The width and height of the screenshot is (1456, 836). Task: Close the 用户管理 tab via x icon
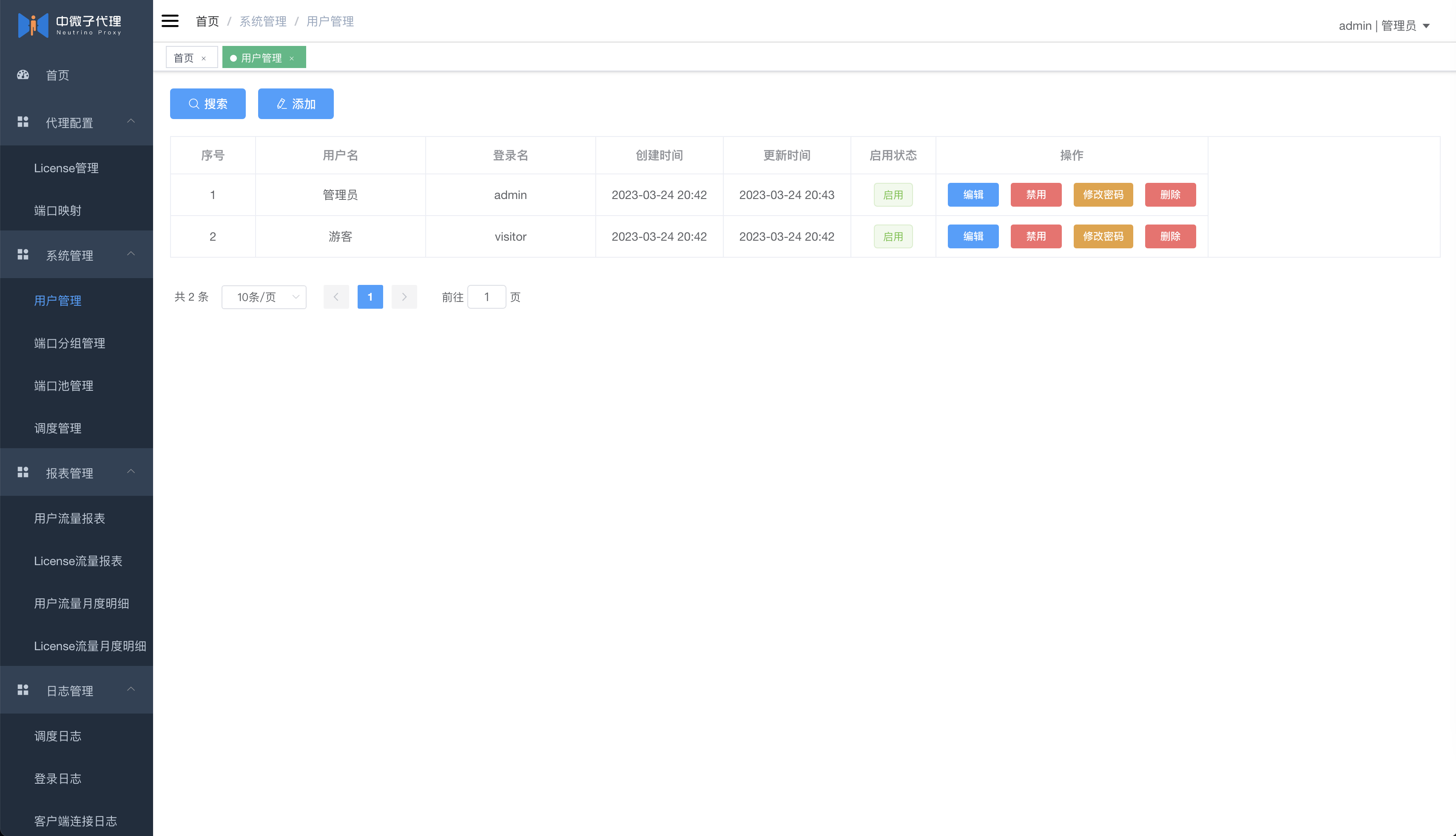tap(292, 59)
